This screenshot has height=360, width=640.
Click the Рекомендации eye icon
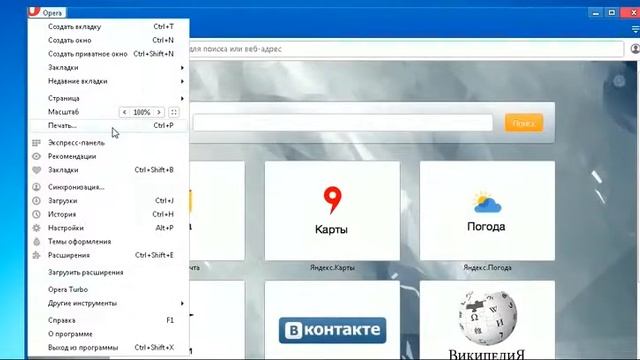(x=36, y=156)
